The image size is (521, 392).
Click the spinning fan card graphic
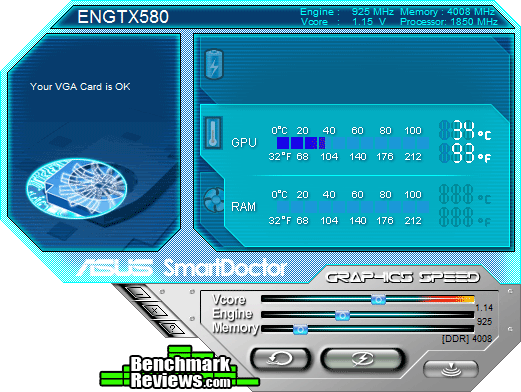coord(77,189)
